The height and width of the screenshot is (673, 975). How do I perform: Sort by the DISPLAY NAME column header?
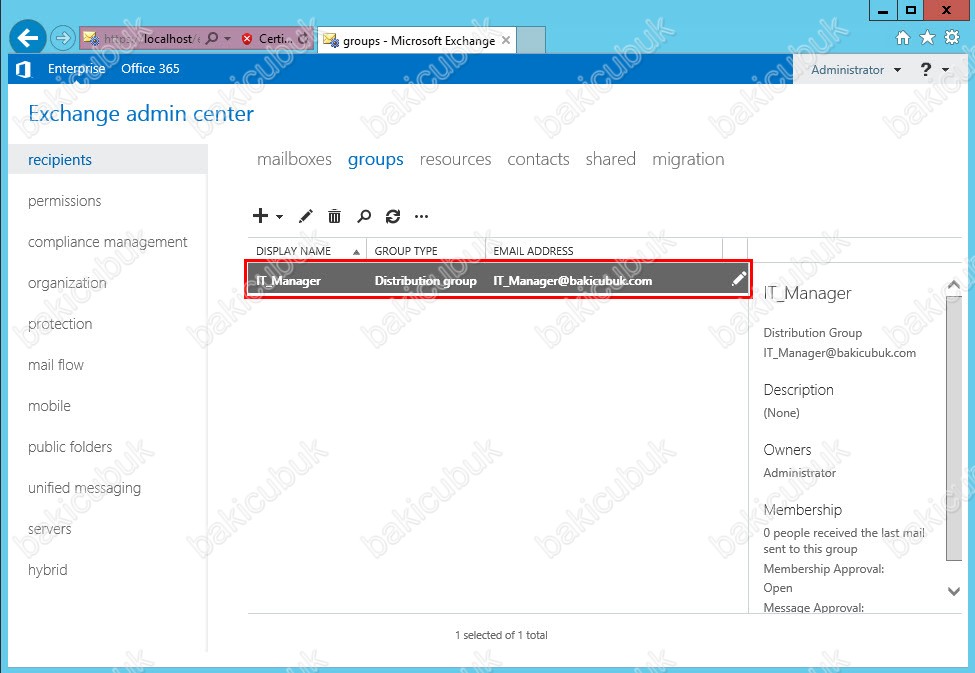point(307,251)
